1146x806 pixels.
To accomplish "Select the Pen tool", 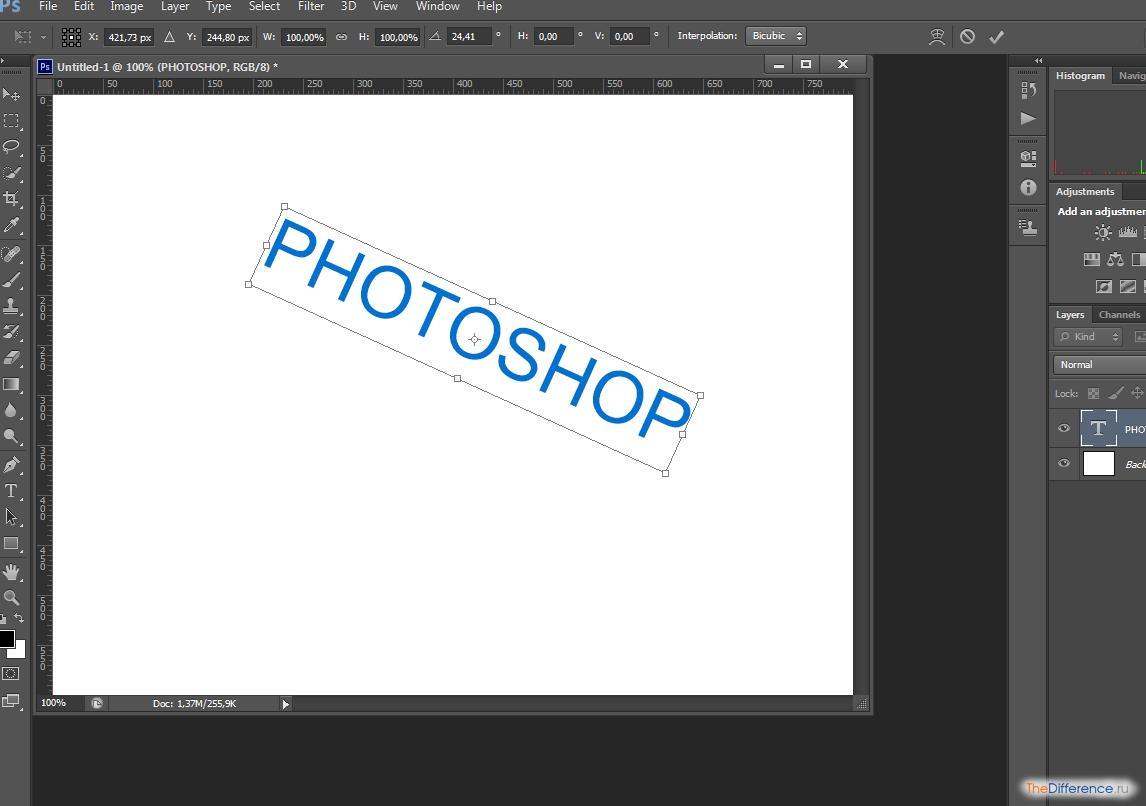I will 12,465.
